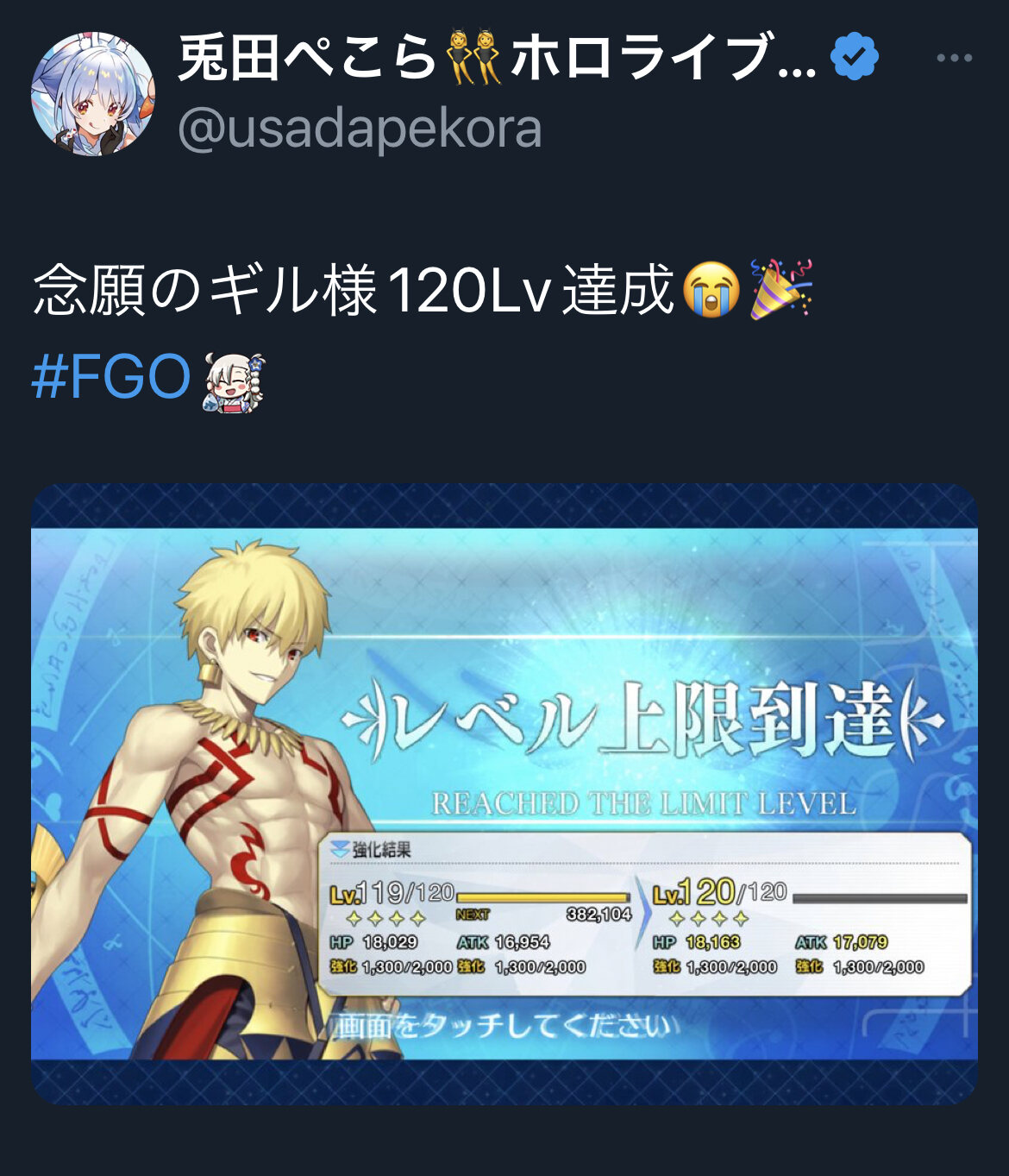
Task: Click the blue triangle icon beside 強化結果
Action: tap(340, 849)
